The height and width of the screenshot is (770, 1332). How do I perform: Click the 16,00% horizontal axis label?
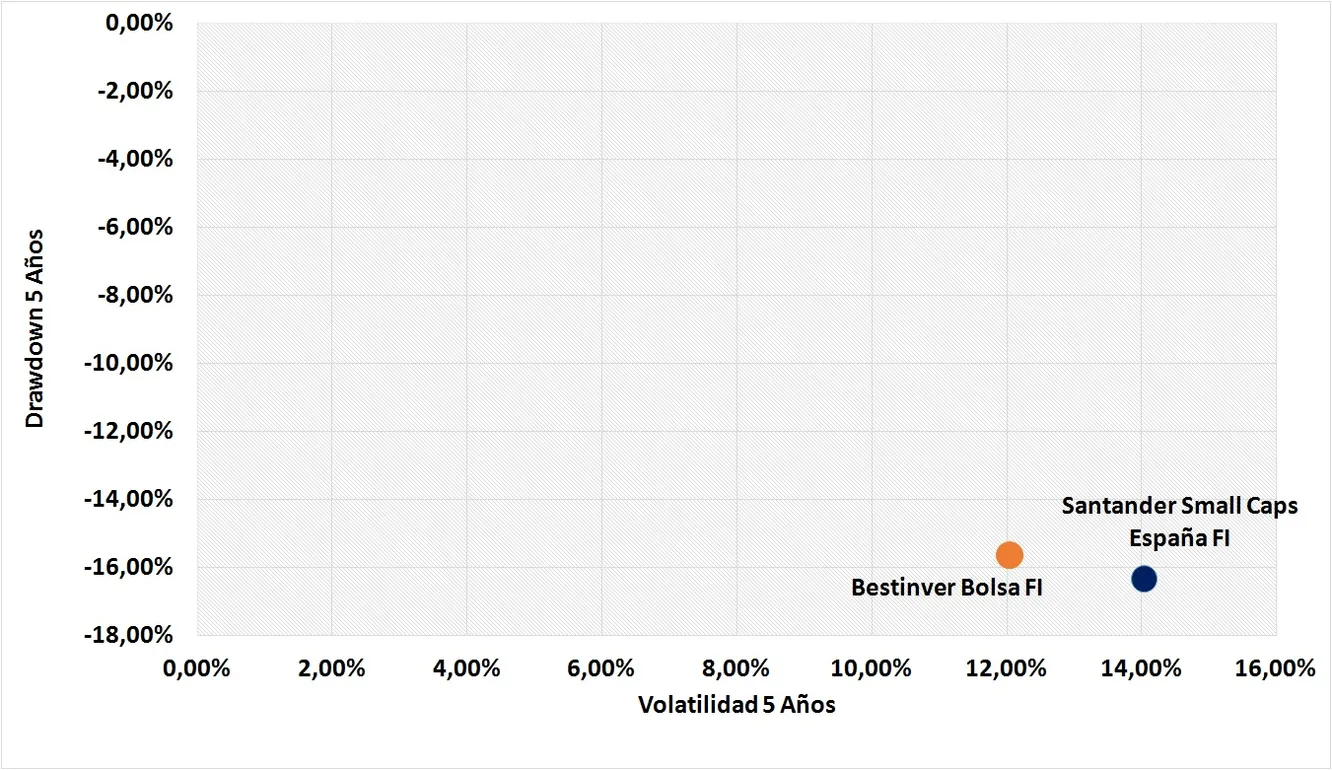pyautogui.click(x=1276, y=669)
